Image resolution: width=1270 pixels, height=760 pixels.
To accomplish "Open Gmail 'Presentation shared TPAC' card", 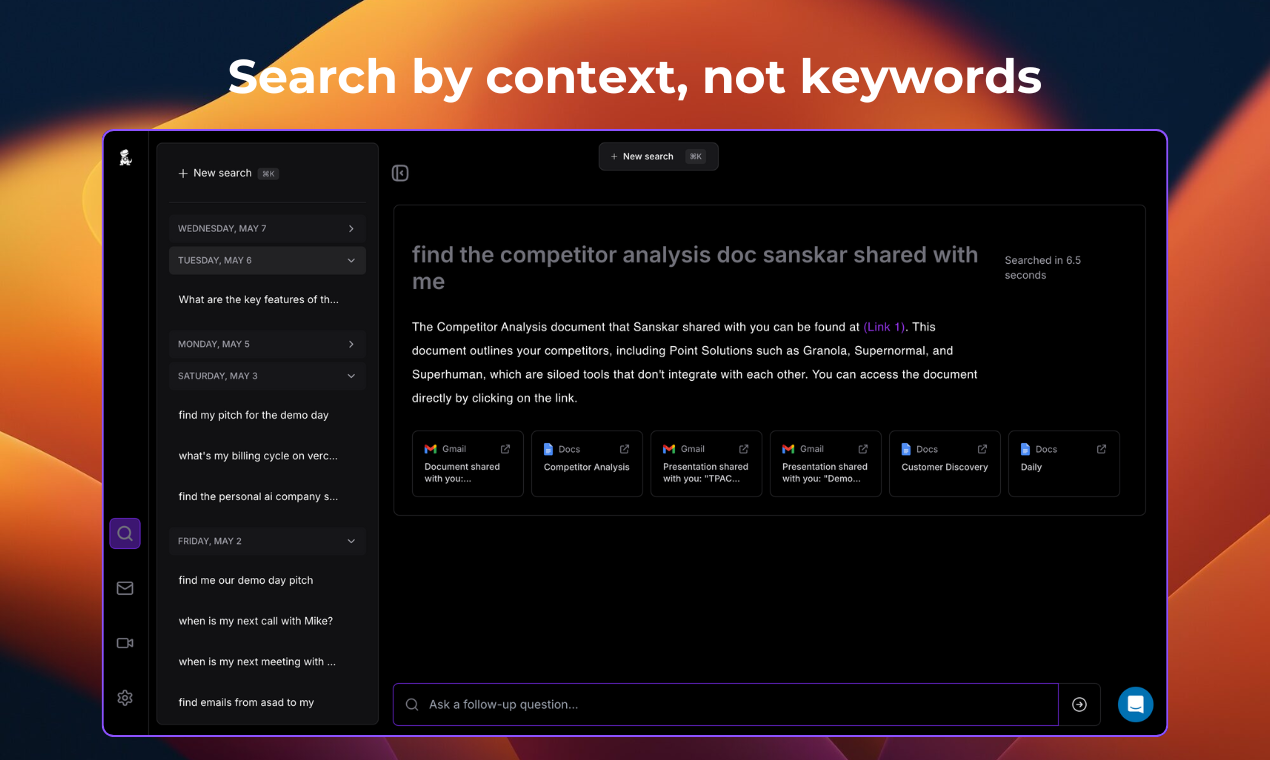I will pos(706,464).
